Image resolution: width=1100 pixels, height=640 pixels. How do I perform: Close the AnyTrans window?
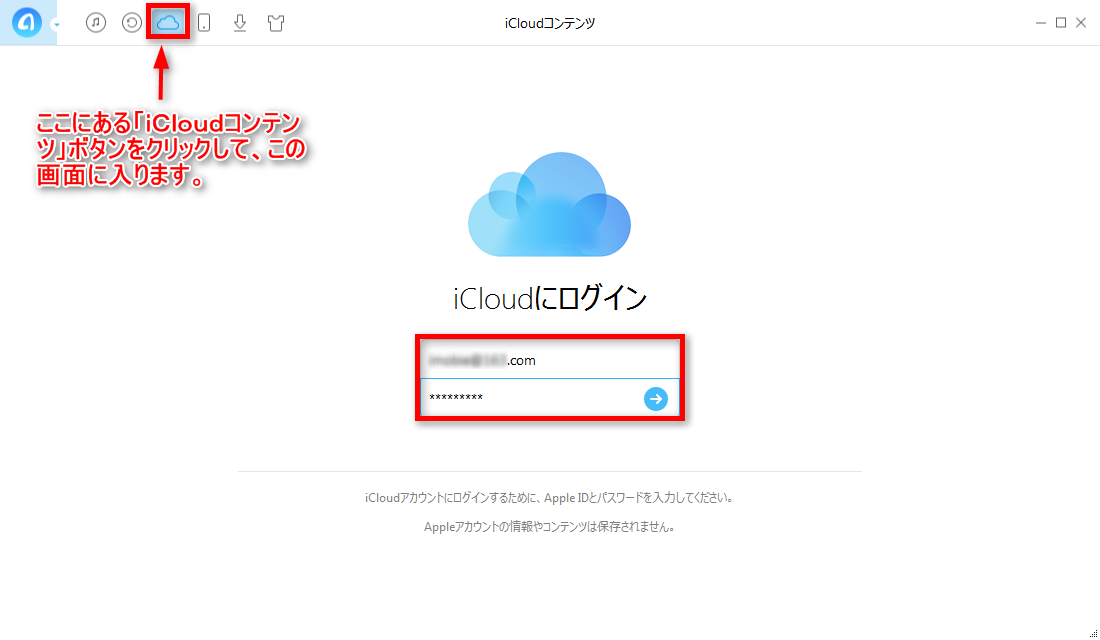point(1081,23)
